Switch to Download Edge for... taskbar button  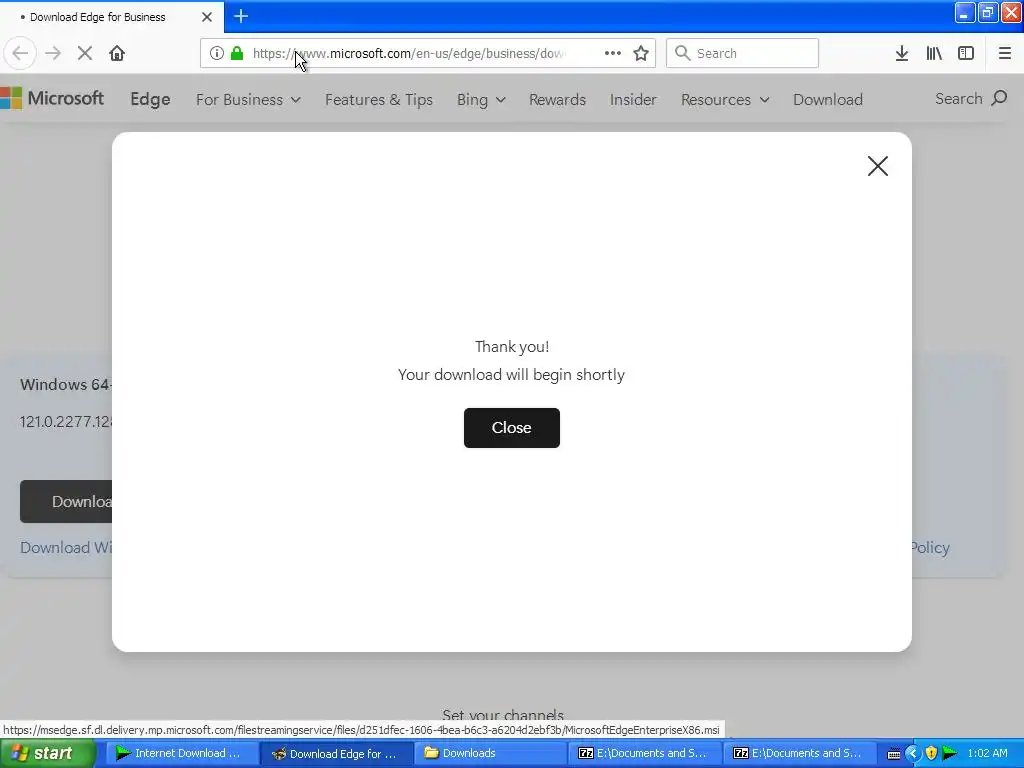click(336, 753)
